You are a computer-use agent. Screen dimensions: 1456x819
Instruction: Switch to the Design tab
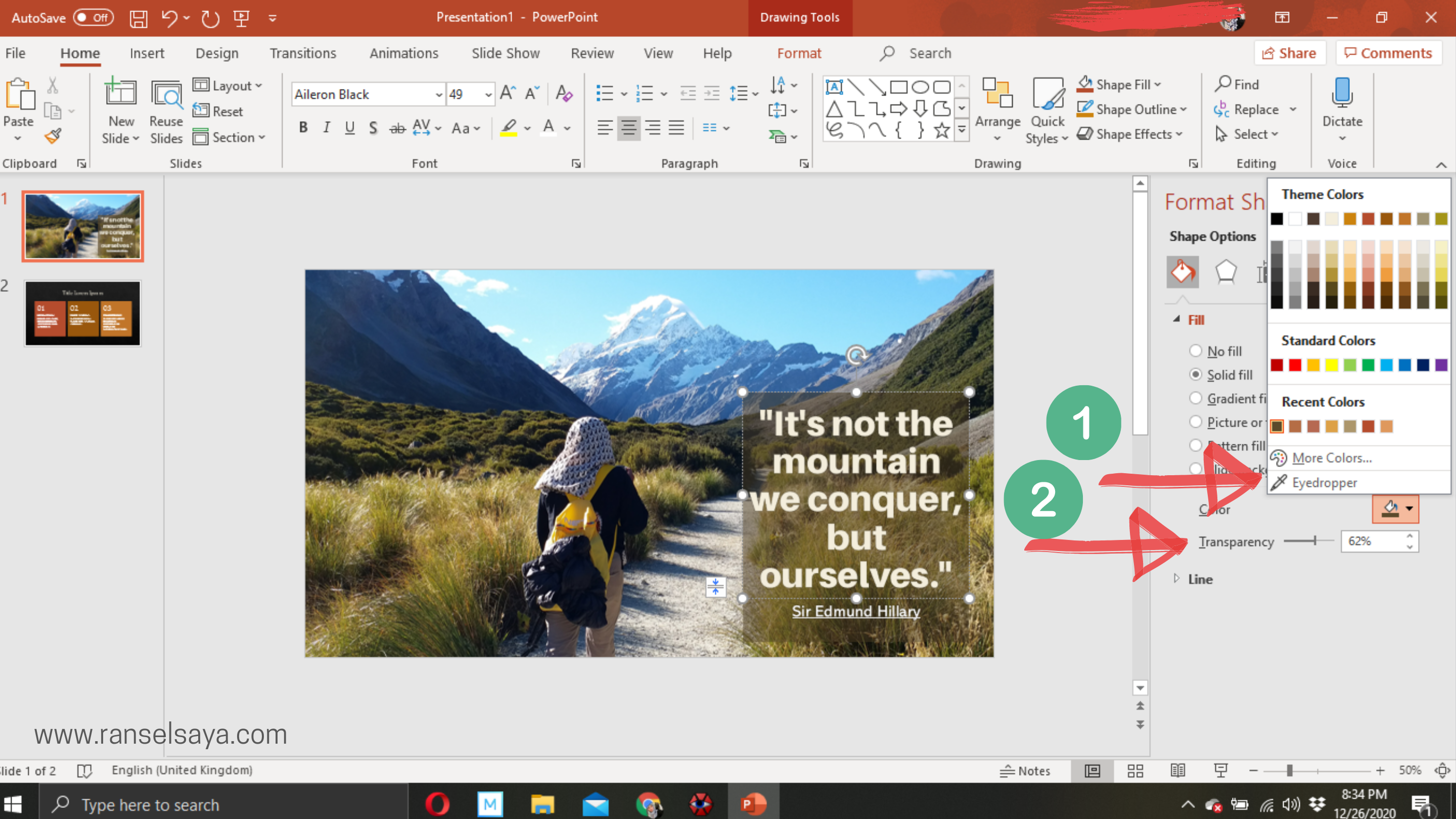(216, 53)
